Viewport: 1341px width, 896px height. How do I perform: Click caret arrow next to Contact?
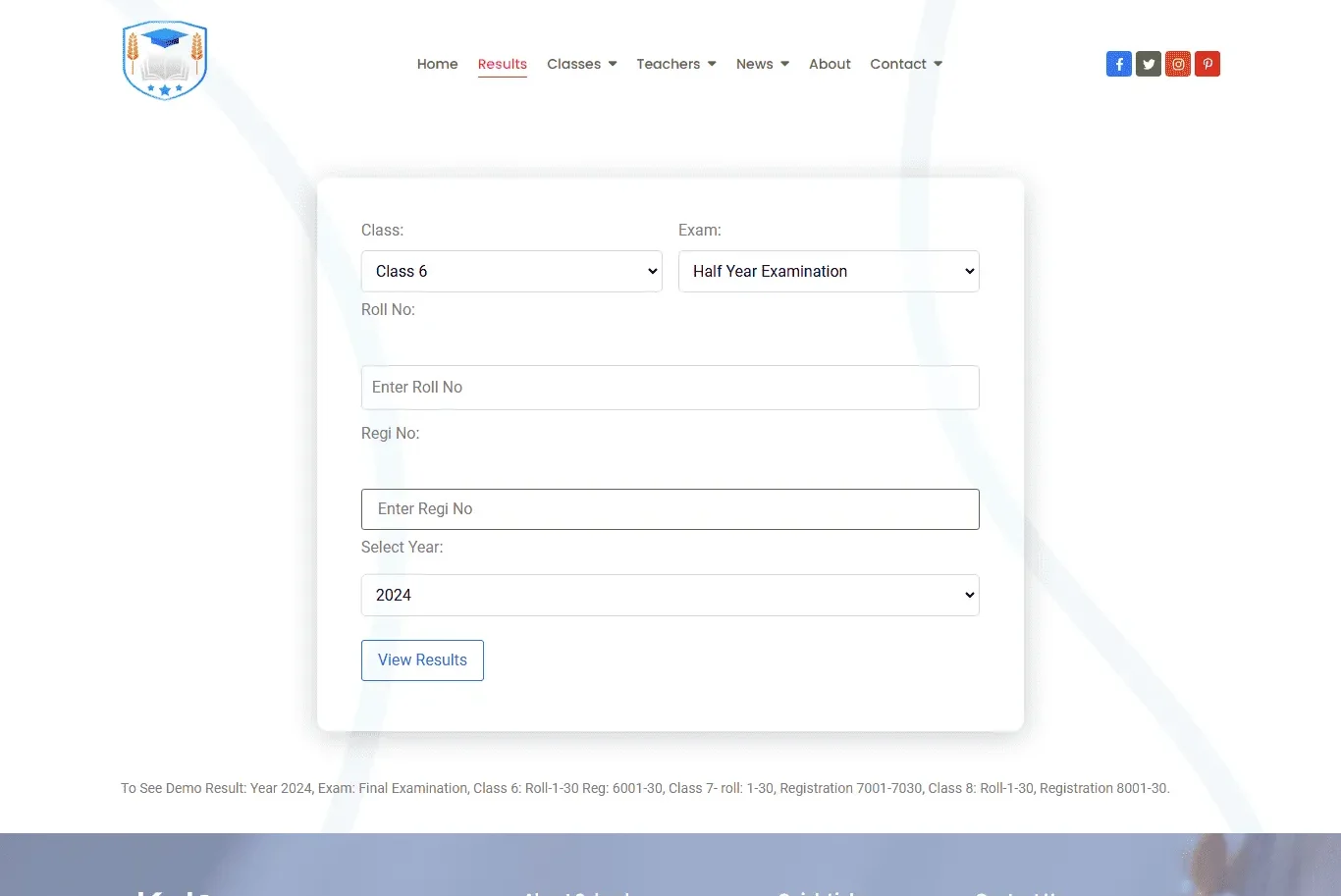(938, 64)
